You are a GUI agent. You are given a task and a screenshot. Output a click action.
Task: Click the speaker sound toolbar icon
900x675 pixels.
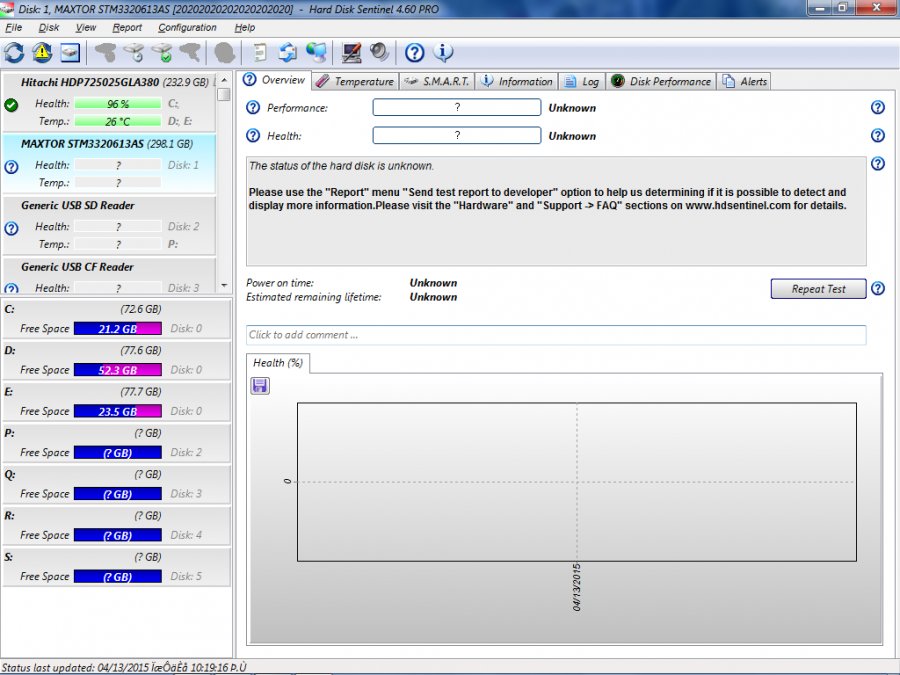[379, 53]
